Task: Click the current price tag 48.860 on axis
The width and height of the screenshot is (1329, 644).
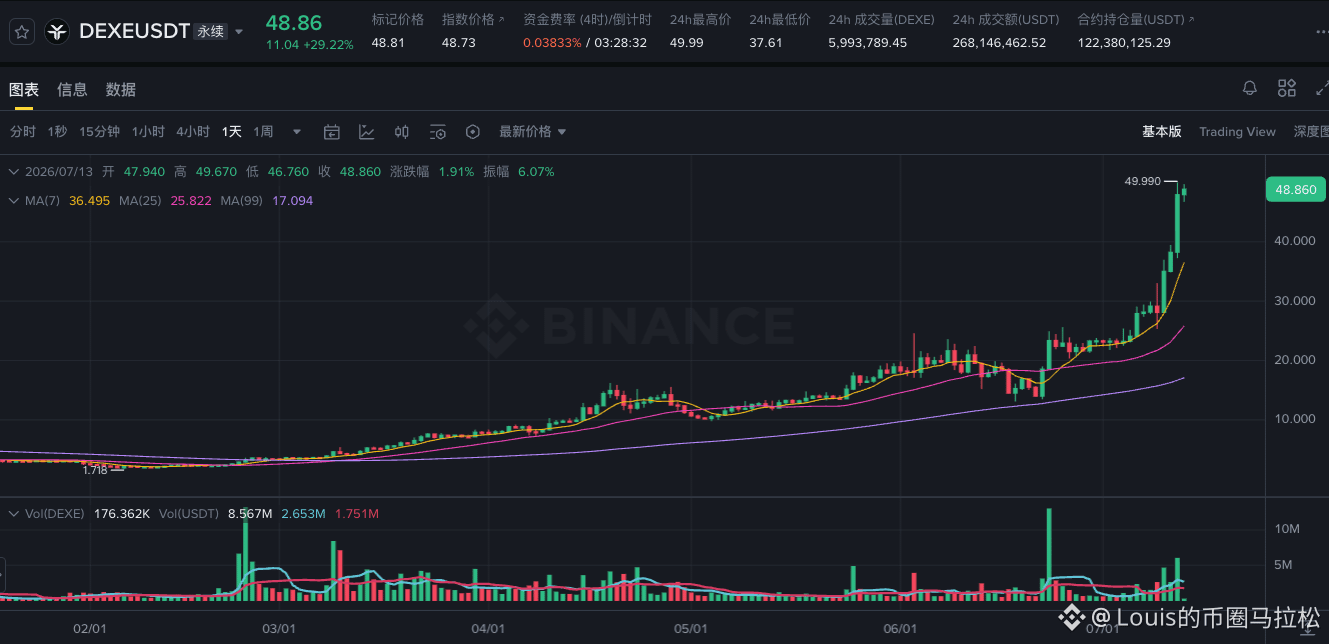Action: click(x=1295, y=189)
